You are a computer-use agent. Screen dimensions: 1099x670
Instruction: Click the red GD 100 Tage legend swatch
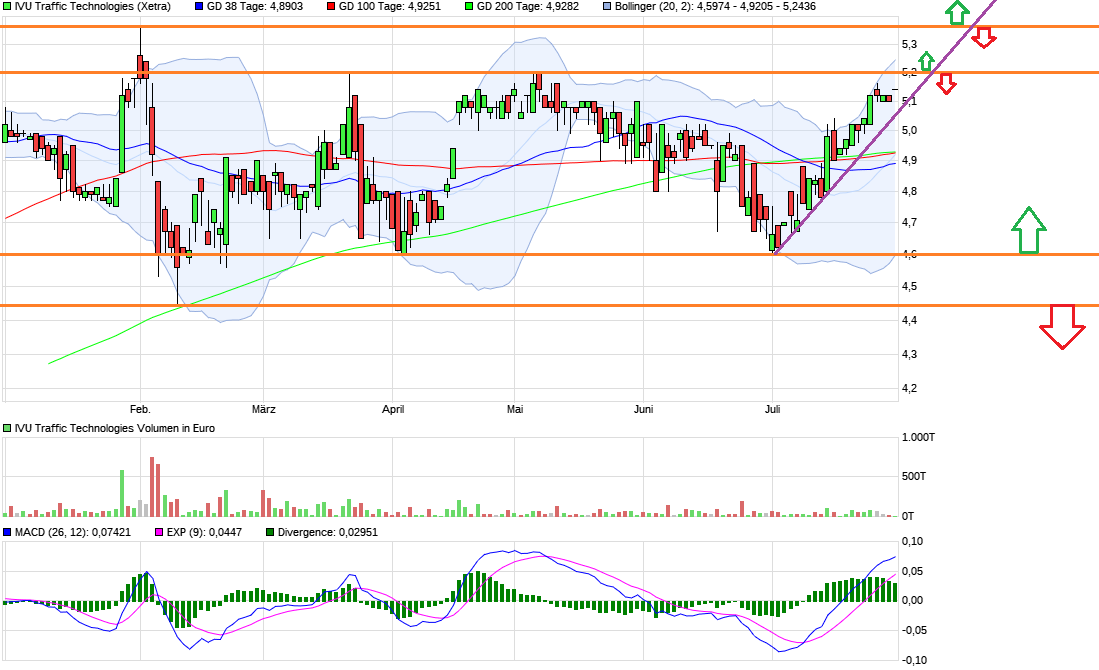331,6
